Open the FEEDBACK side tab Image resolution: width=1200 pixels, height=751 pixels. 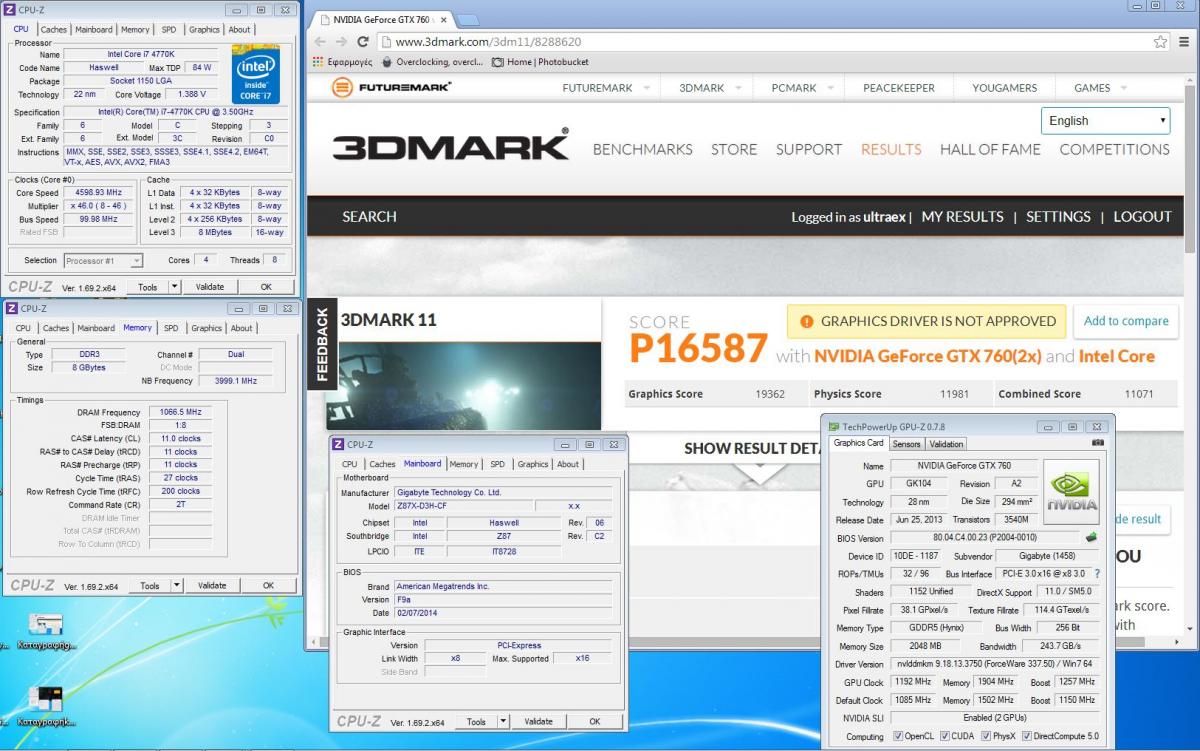point(321,344)
